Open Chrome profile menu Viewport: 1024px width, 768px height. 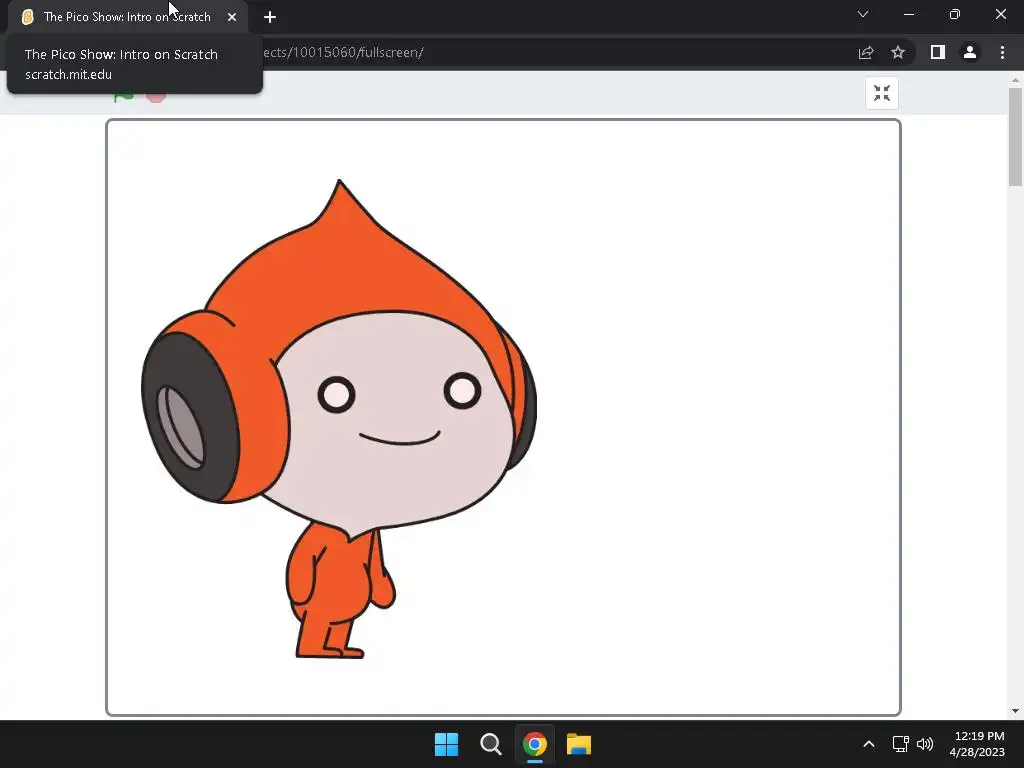click(x=970, y=52)
